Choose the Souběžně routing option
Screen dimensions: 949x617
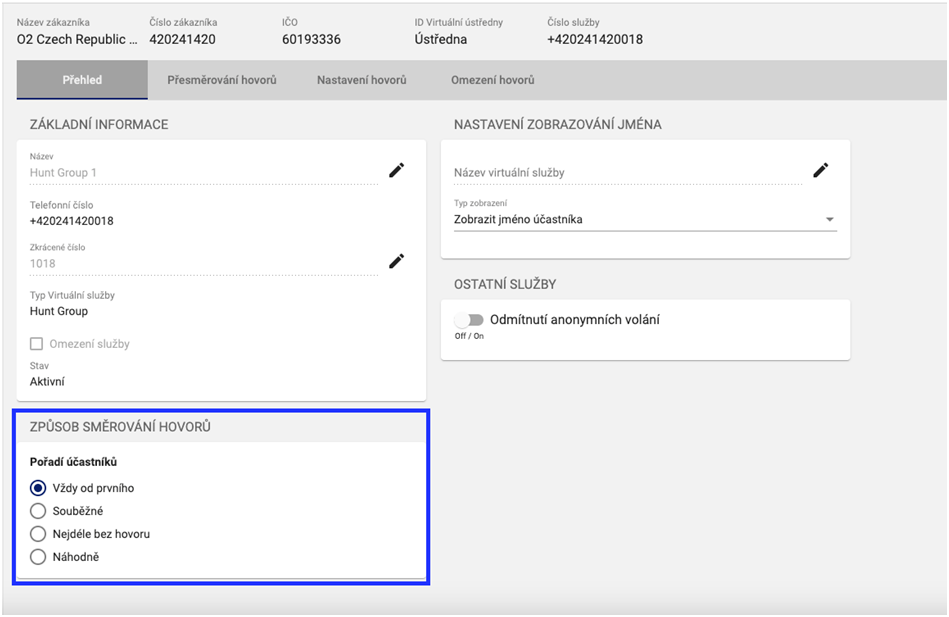pos(38,511)
